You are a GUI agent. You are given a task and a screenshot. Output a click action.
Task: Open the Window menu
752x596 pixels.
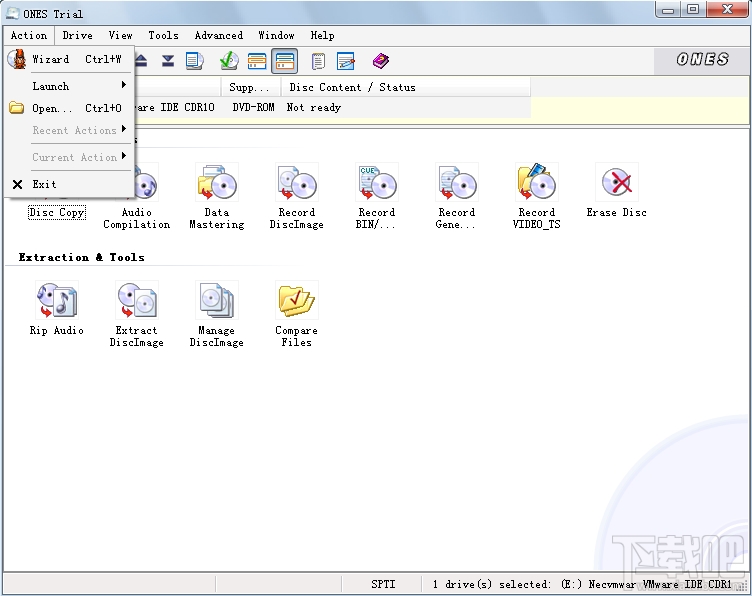coord(276,35)
